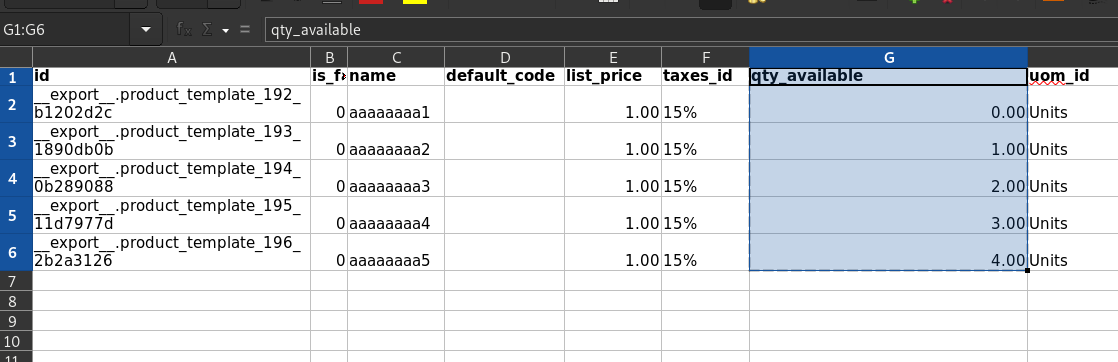The width and height of the screenshot is (1118, 362).
Task: Click the 15% tax cell in aaaaaaaa5 row
Action: point(705,252)
